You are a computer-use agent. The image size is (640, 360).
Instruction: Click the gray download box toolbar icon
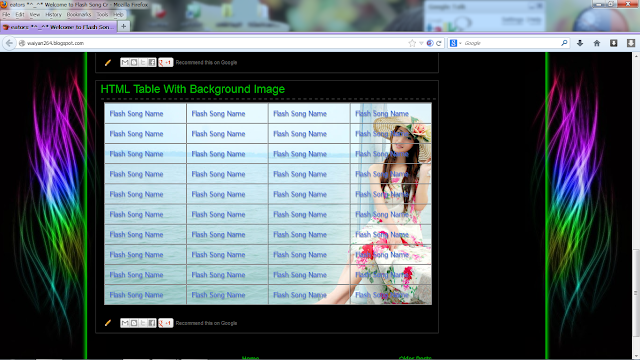pos(631,43)
